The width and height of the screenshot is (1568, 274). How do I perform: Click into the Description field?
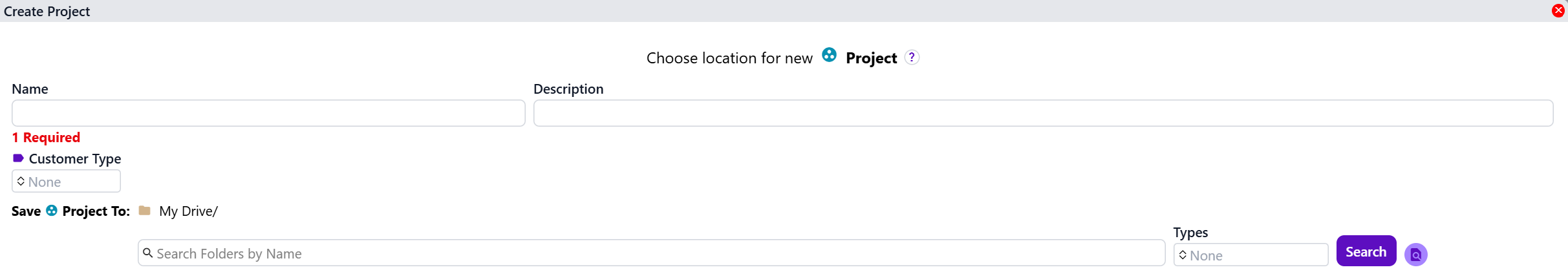coord(1042,113)
